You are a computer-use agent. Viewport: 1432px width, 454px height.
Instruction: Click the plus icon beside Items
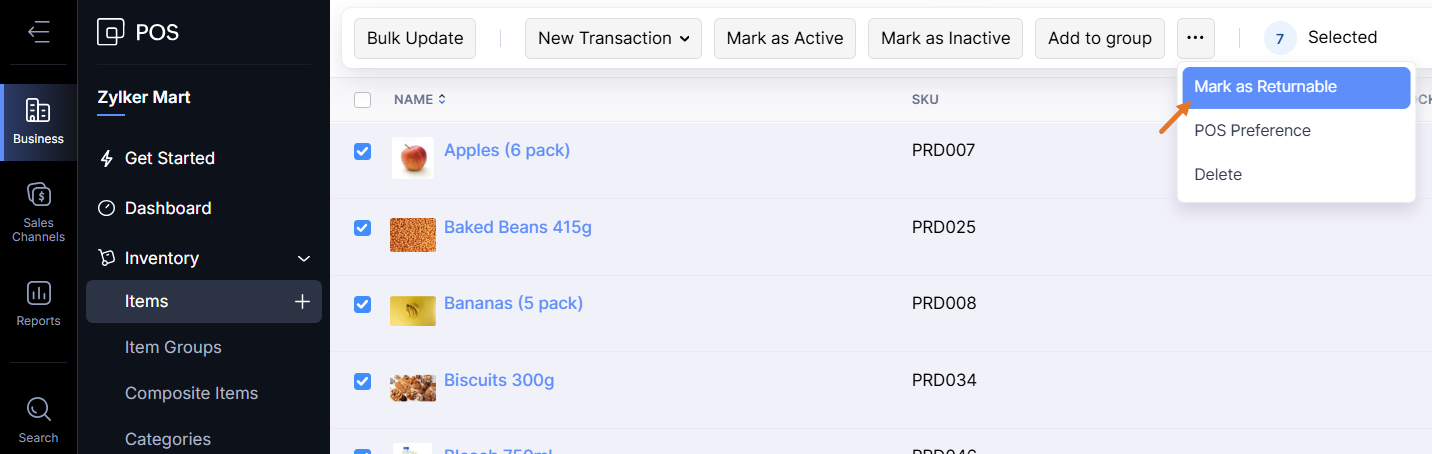(302, 301)
